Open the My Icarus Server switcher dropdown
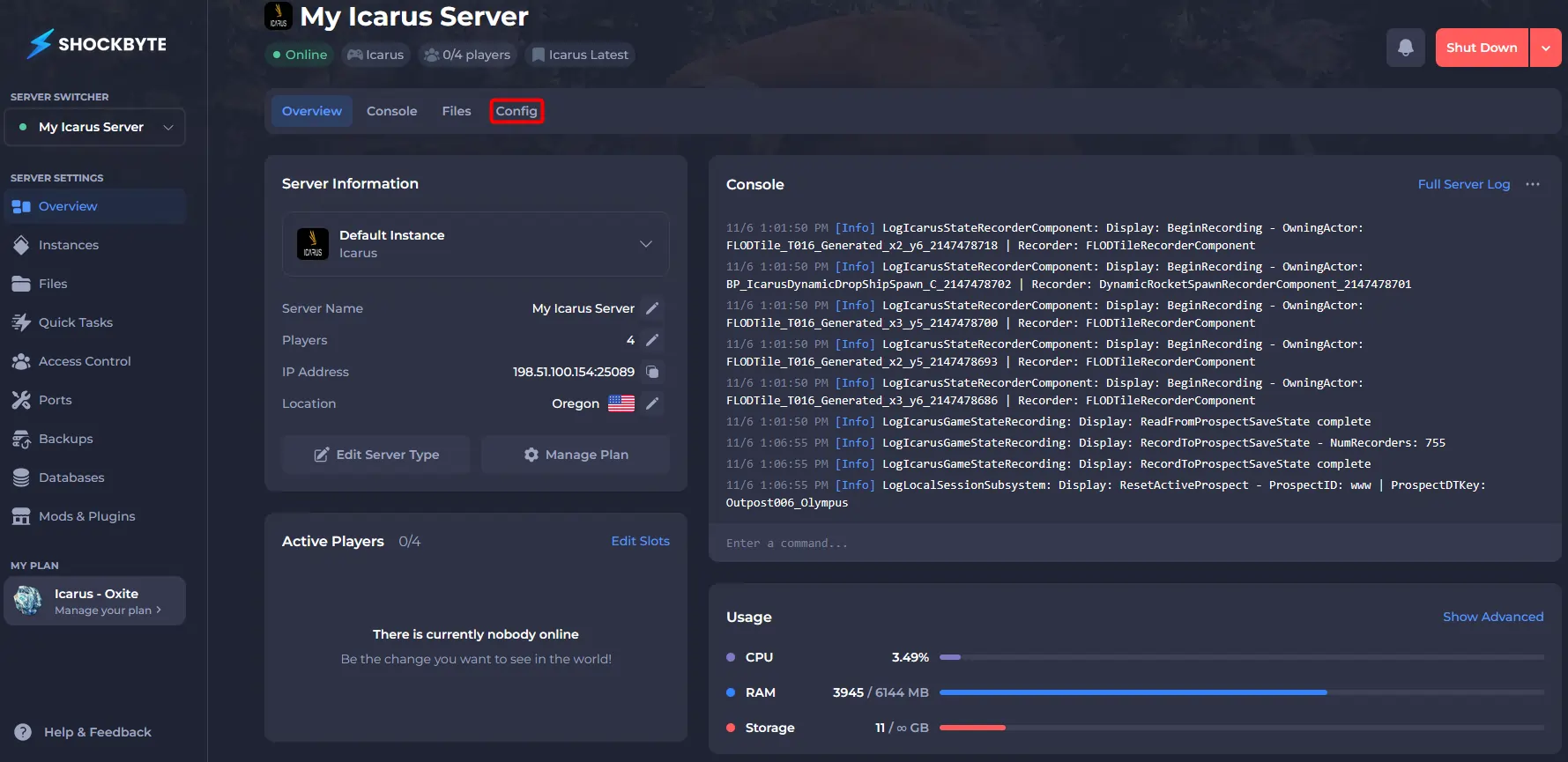The image size is (1568, 762). click(x=94, y=127)
